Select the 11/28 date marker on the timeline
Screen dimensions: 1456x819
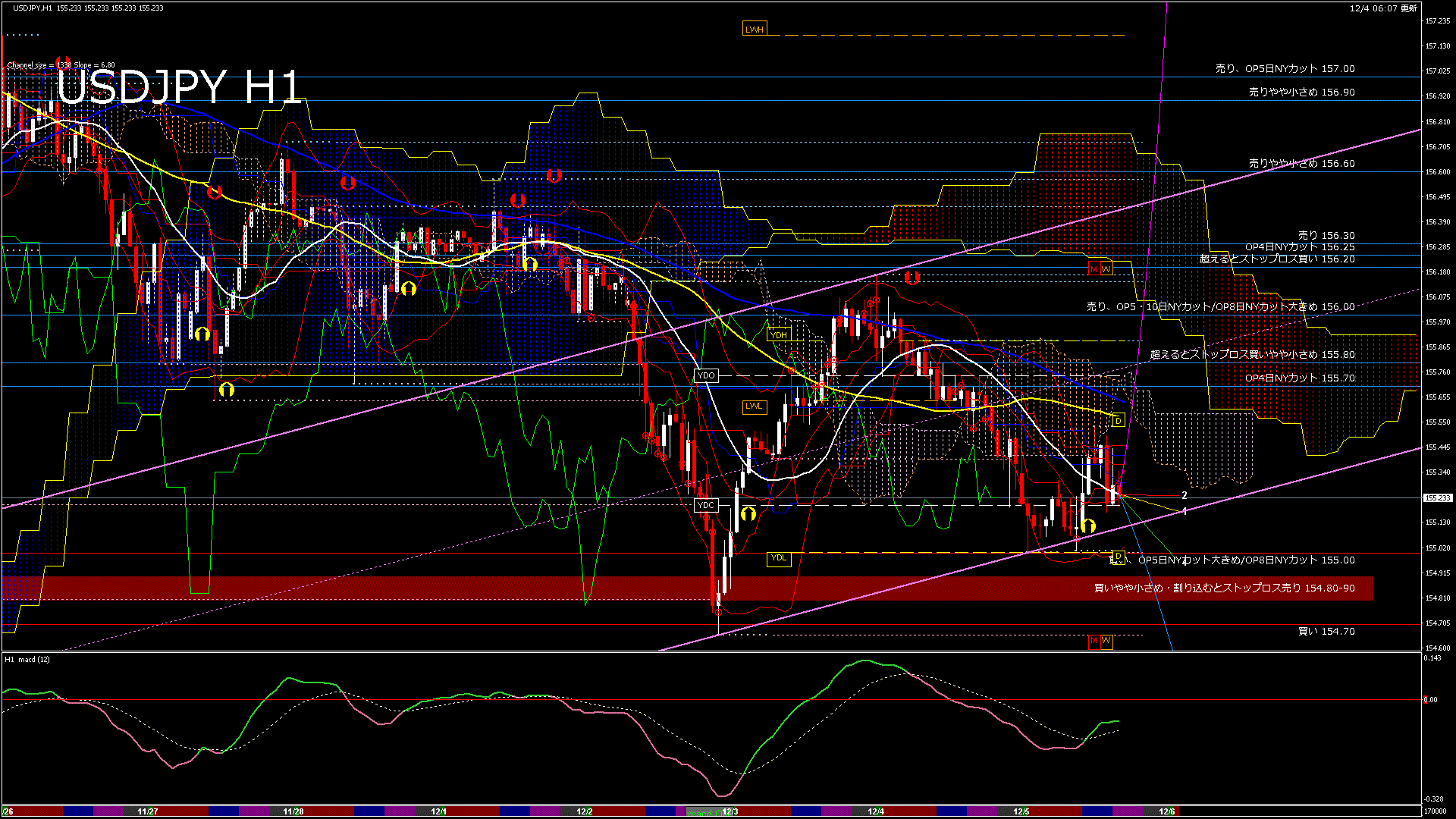tap(293, 811)
